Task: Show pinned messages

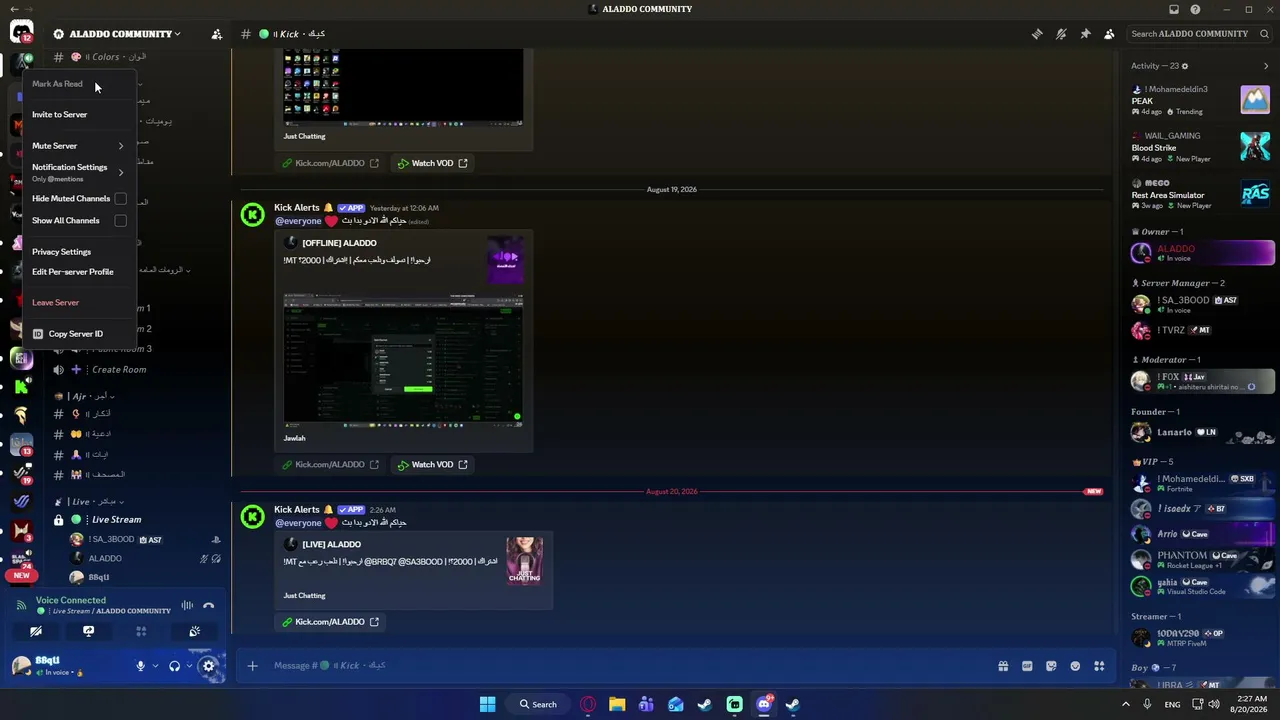Action: [x=1085, y=34]
